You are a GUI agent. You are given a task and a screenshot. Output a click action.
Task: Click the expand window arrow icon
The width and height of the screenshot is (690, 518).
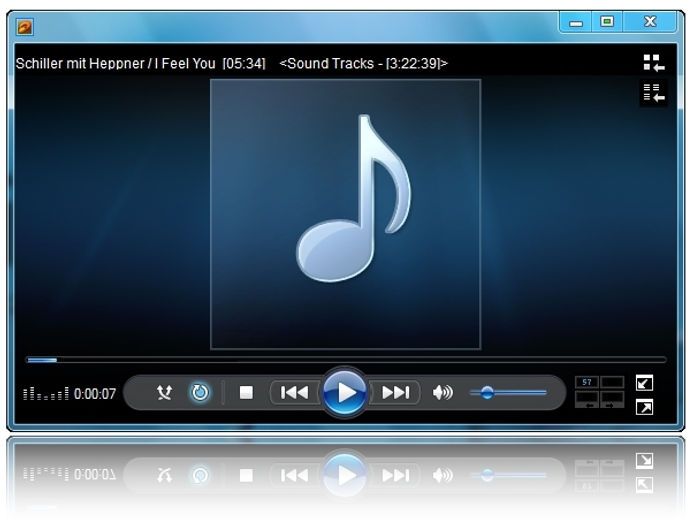[644, 407]
